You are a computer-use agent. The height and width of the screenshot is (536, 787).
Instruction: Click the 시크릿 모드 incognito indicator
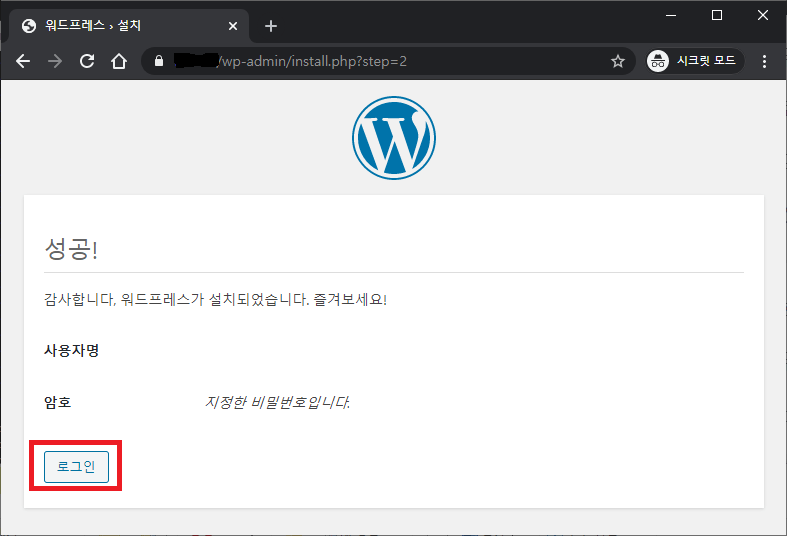(692, 61)
